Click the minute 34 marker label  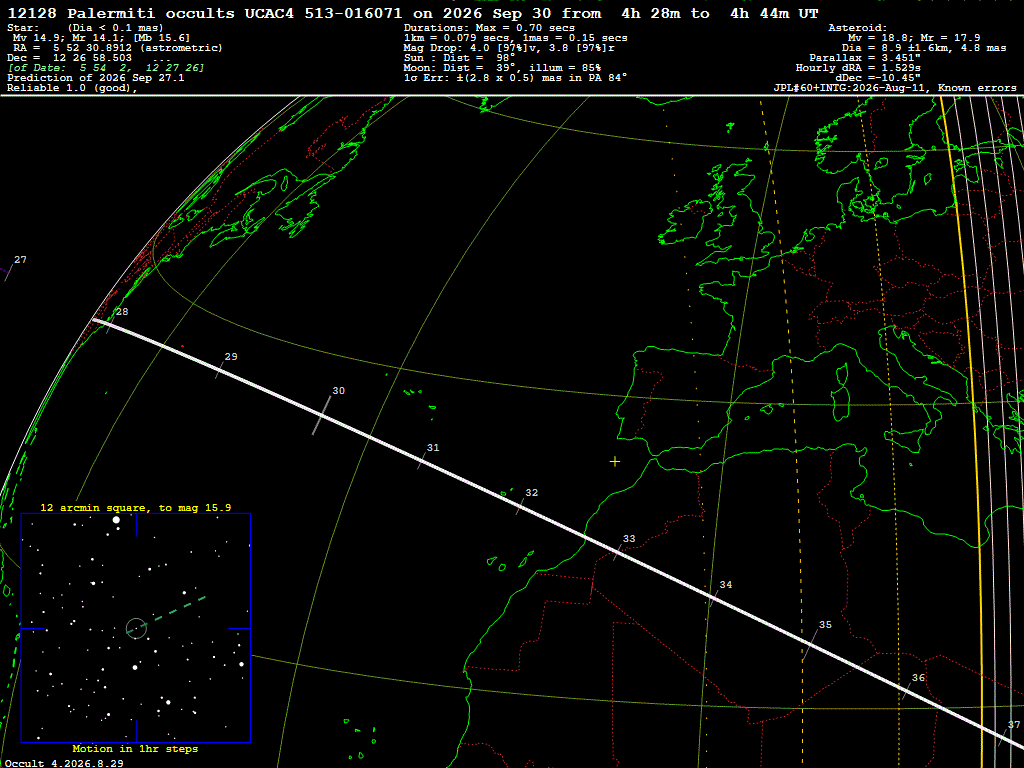tap(726, 584)
